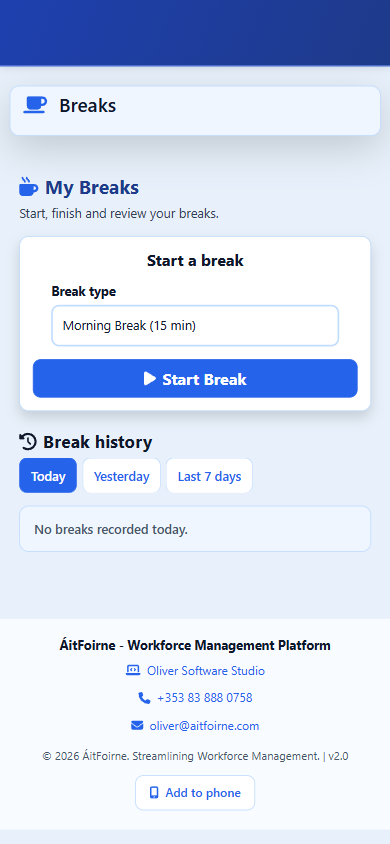Click the Breaks header card
390x844 pixels.
(195, 110)
